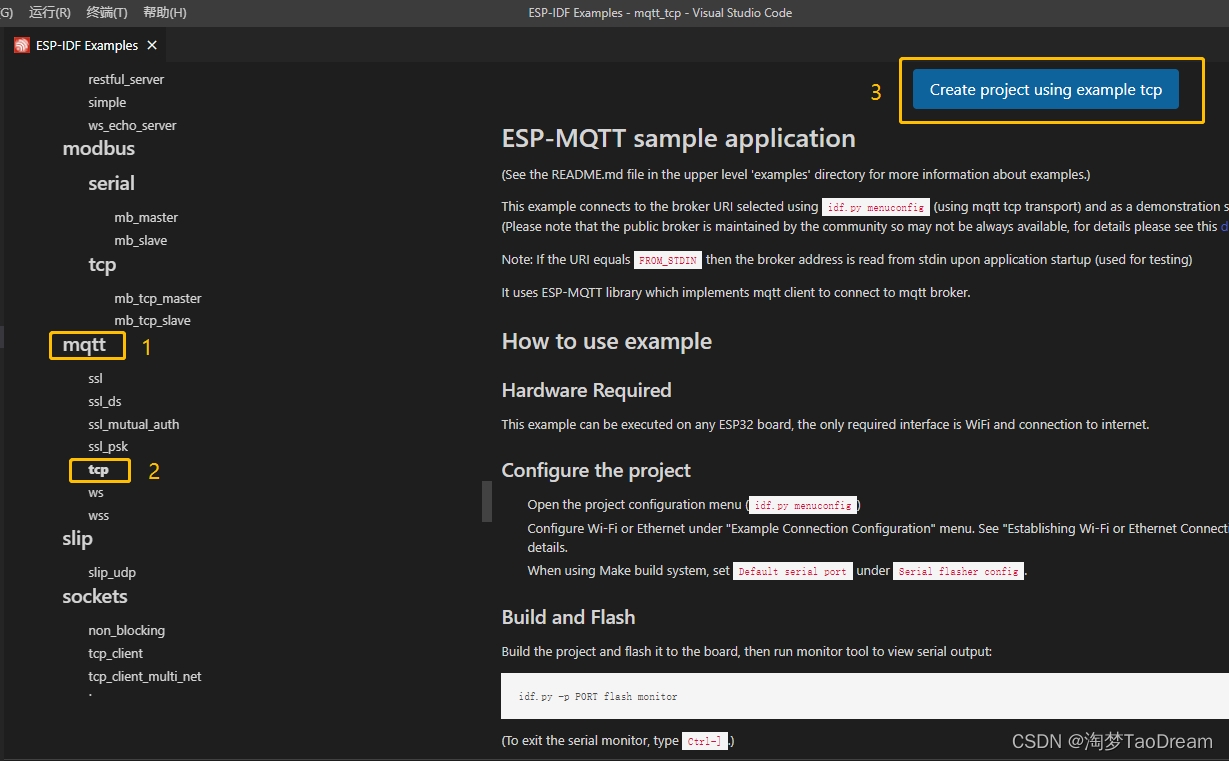Screen dimensions: 1229x761
Task: Select the wss example
Action: click(x=99, y=515)
